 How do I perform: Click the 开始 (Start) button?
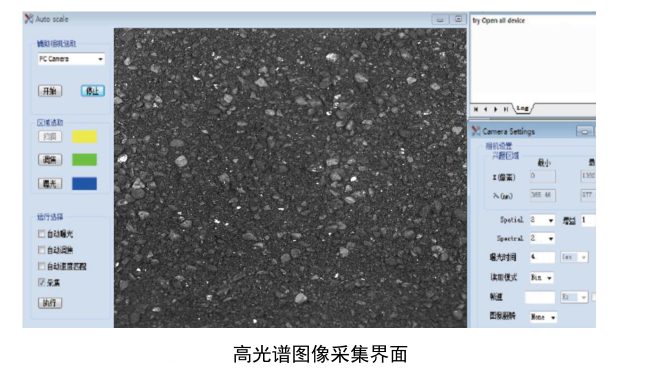[x=50, y=91]
